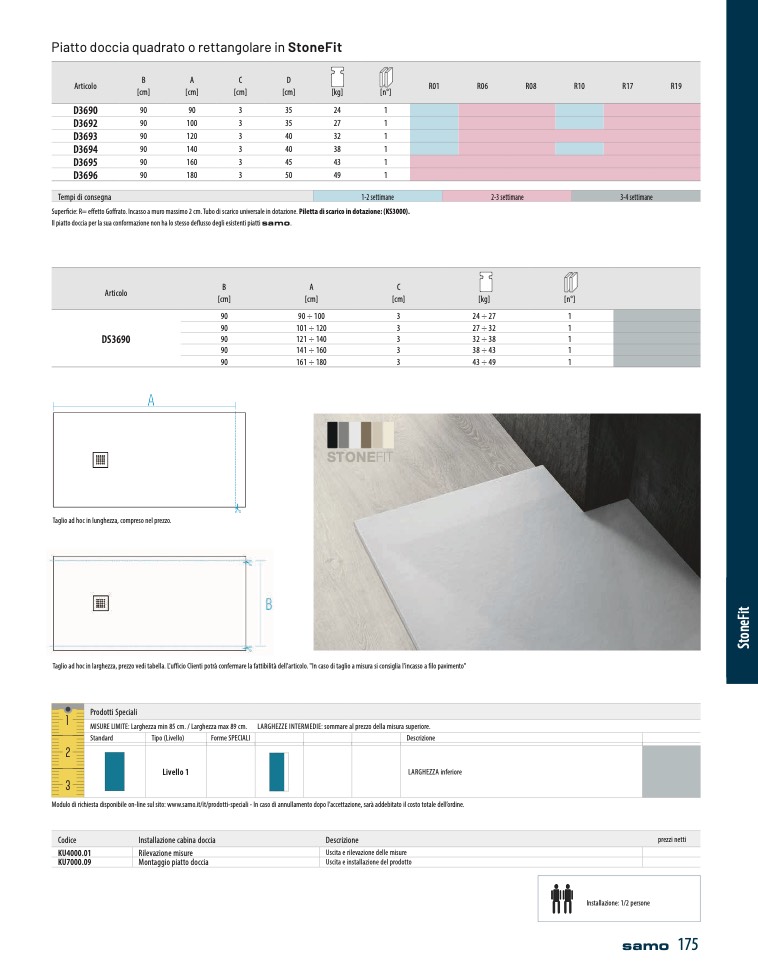This screenshot has height=968, width=758.
Task: Select the 2-3 settimane delivery legend
Action: coord(507,197)
